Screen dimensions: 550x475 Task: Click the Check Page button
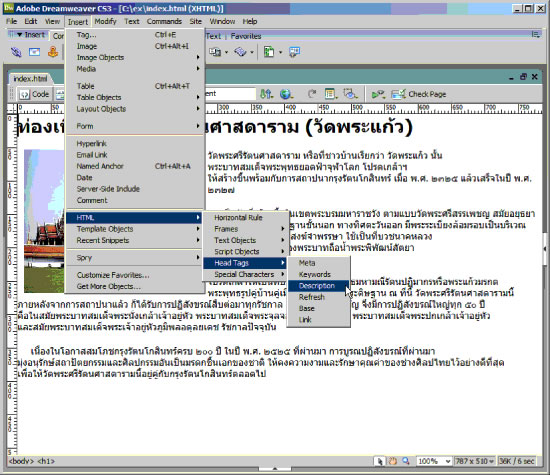click(419, 94)
